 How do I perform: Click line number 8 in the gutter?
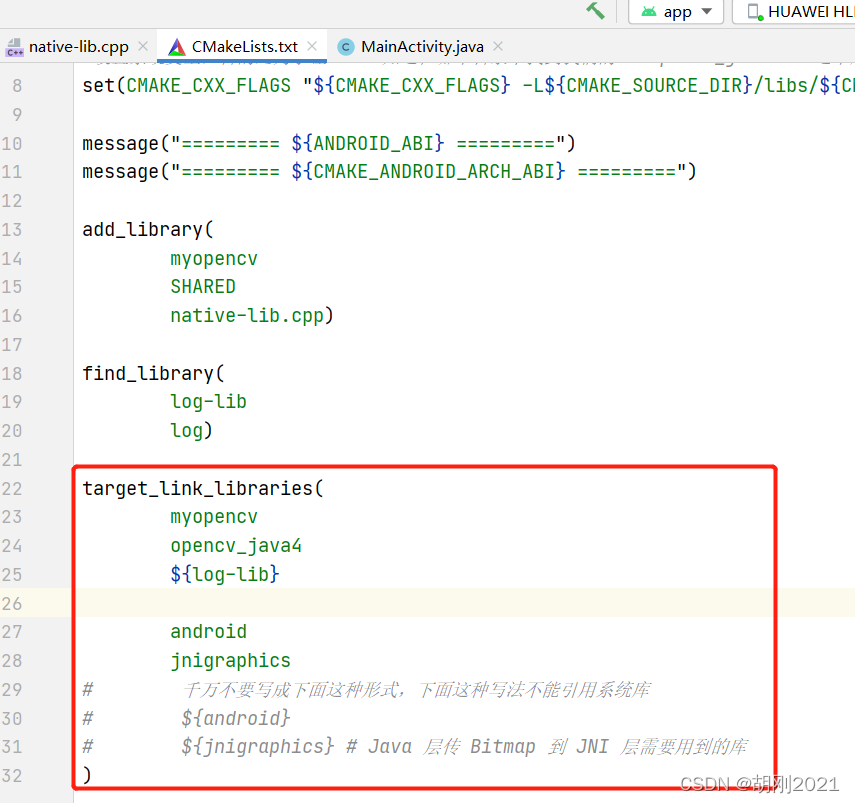point(17,86)
